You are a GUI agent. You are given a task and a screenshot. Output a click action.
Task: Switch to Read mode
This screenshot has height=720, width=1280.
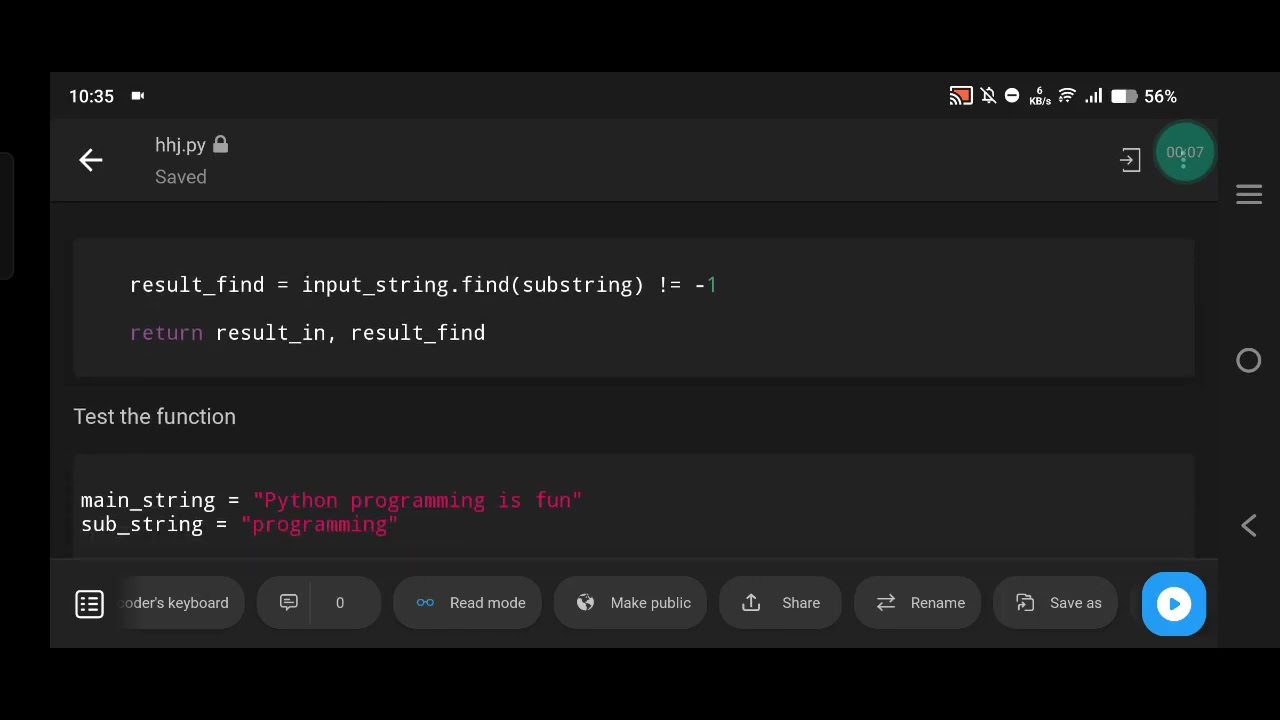pyautogui.click(x=468, y=603)
